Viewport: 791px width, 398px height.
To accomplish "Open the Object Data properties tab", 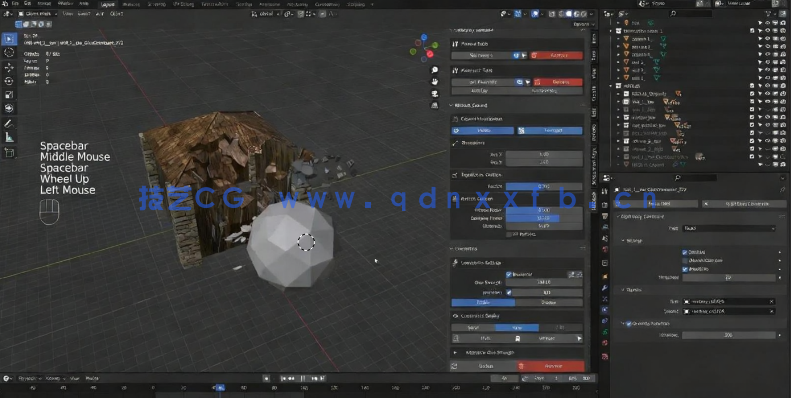I will pos(604,332).
